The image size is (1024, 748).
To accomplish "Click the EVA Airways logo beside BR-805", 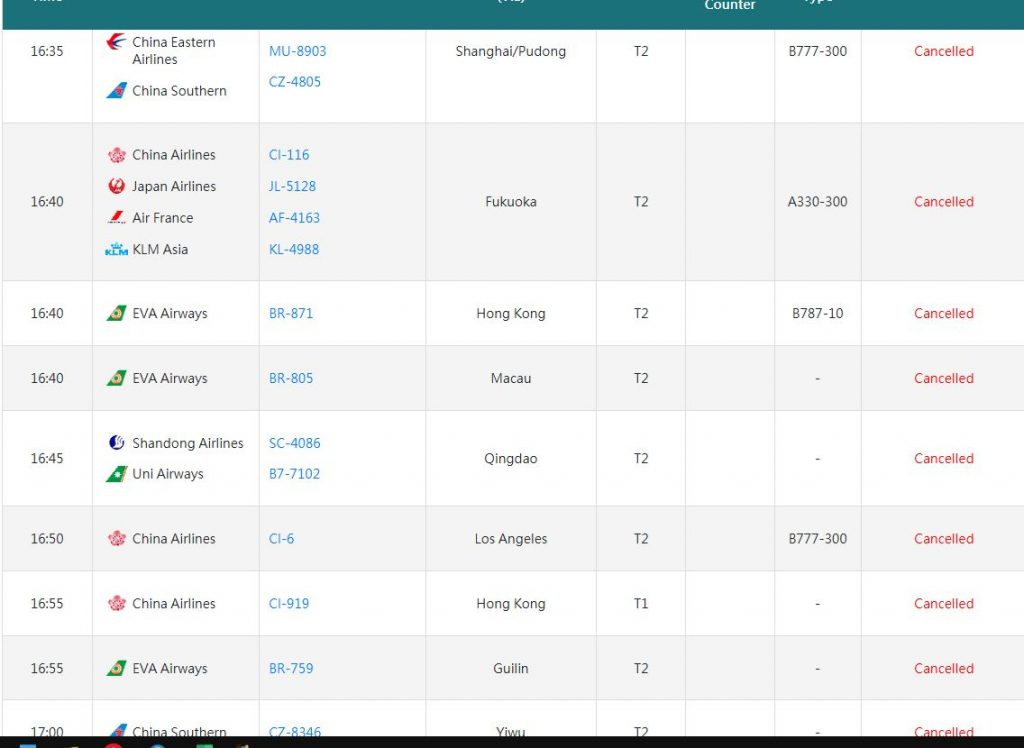I will [116, 378].
